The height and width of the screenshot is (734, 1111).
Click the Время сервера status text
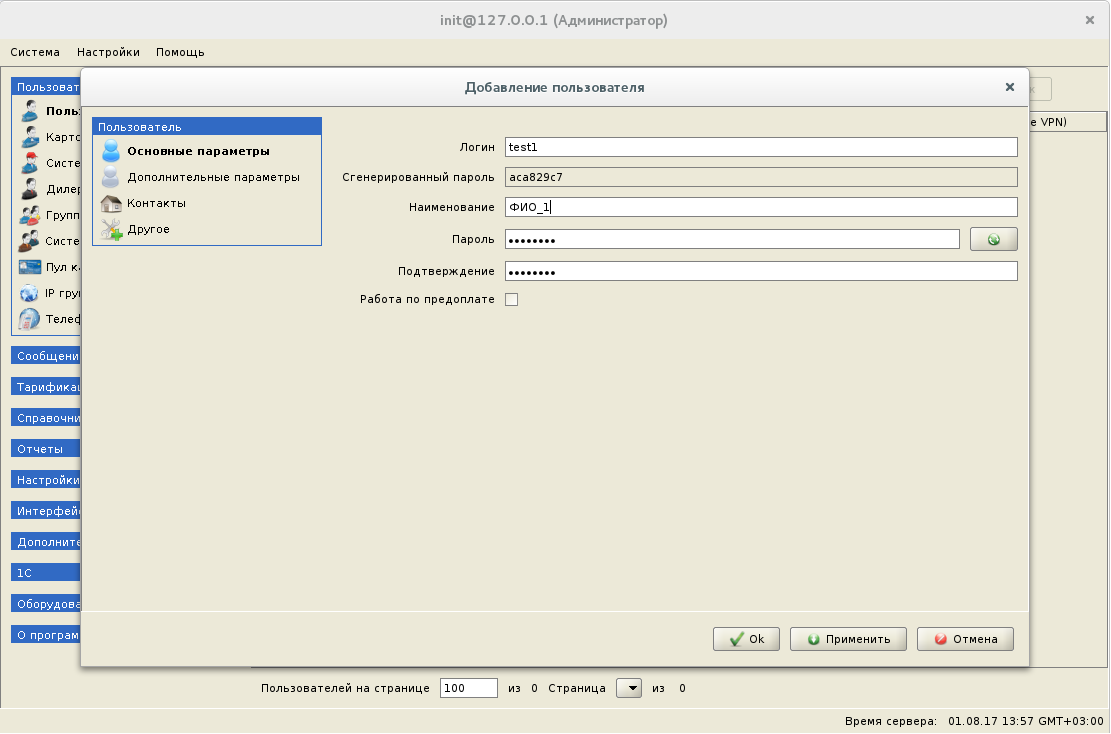pyautogui.click(x=974, y=721)
